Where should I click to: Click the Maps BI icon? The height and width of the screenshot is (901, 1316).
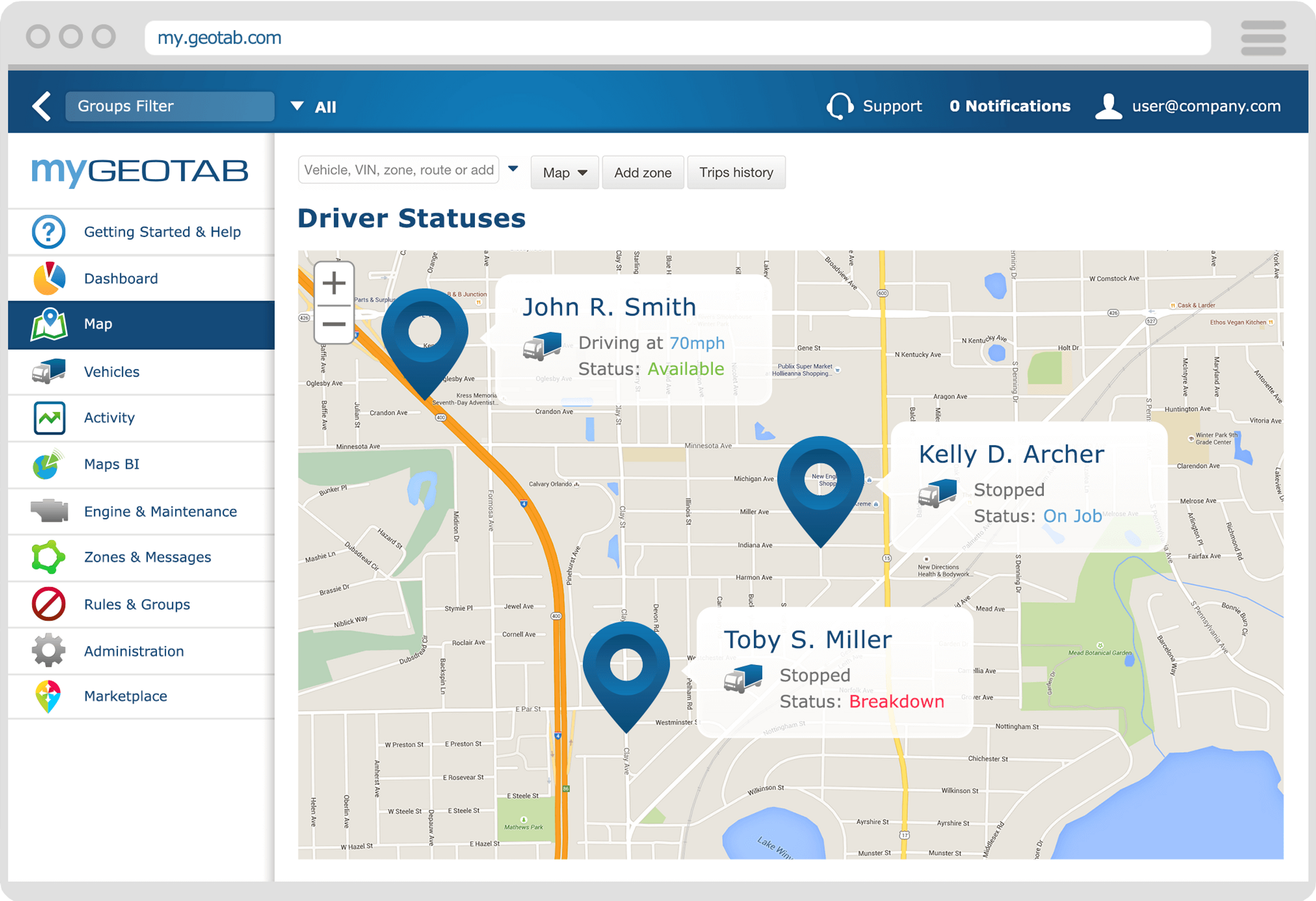tap(50, 464)
